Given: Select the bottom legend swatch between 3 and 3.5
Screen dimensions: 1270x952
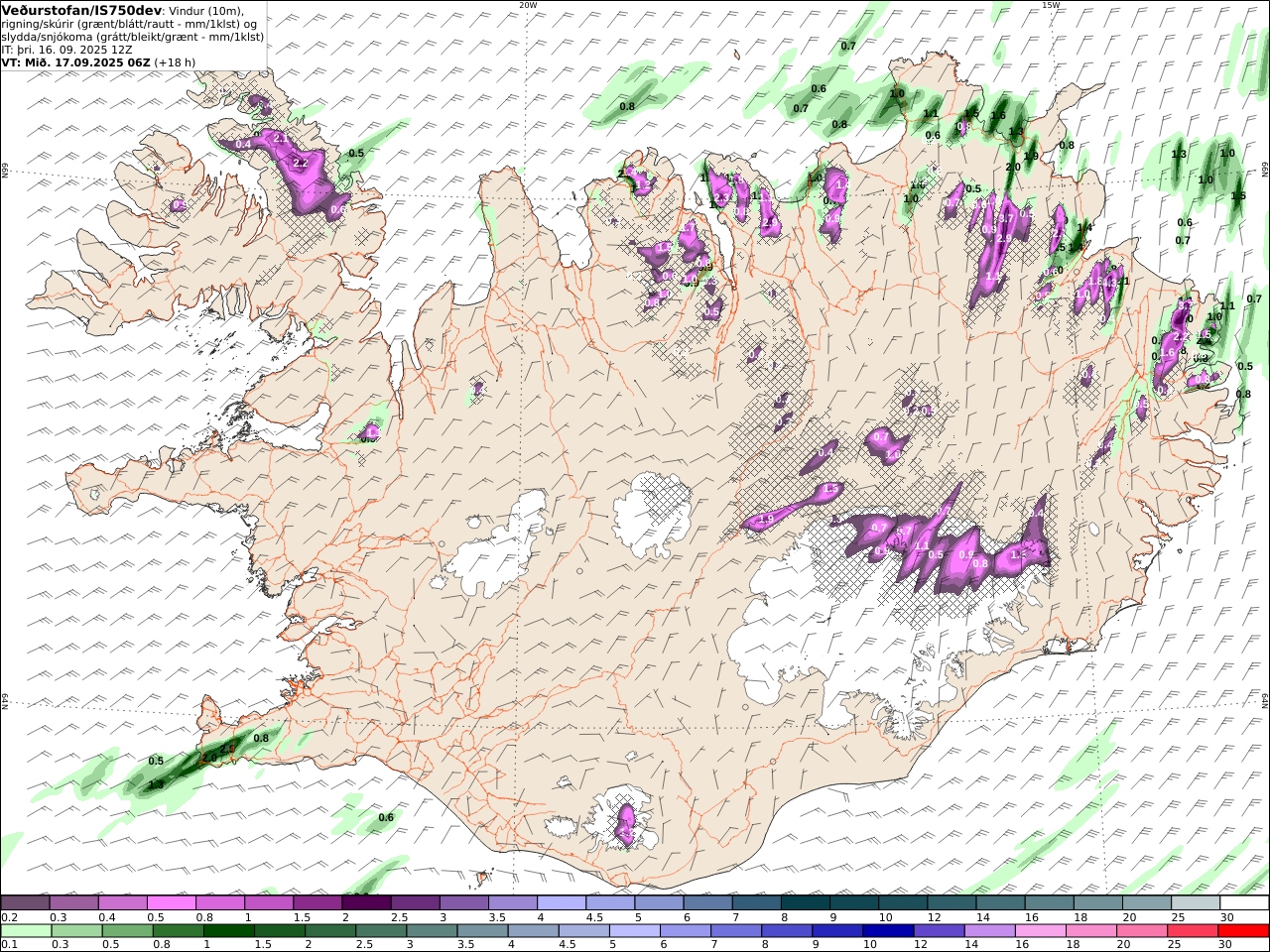Looking at the screenshot, I should pos(431,931).
